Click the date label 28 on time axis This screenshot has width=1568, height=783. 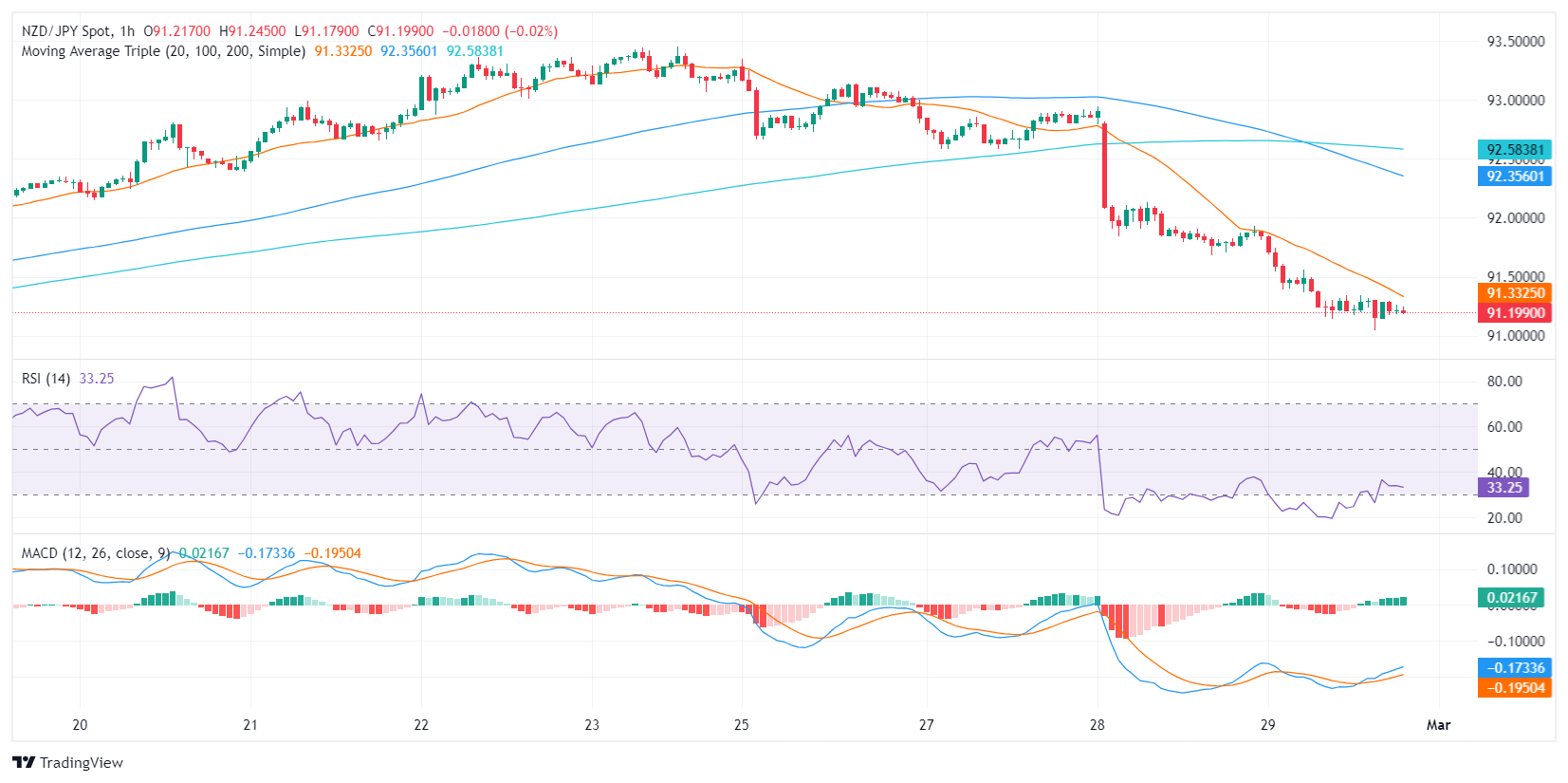(x=1098, y=725)
